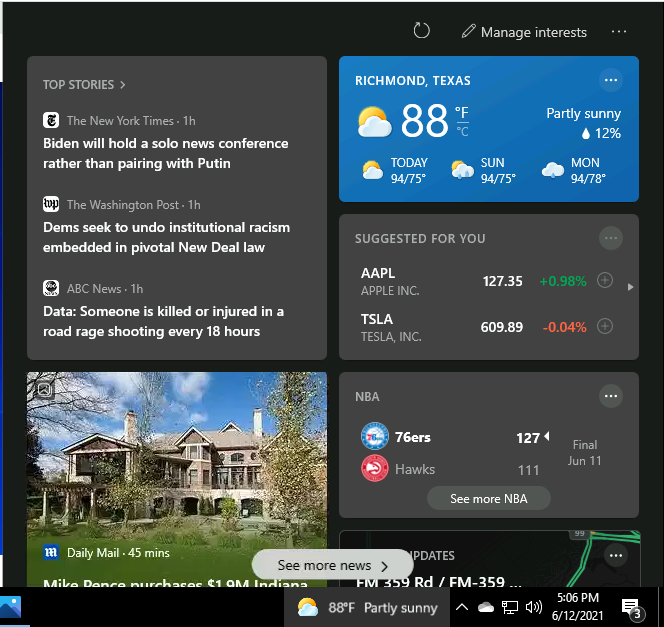Click the image gallery icon on photo
The width and height of the screenshot is (664, 627).
pyautogui.click(x=44, y=389)
